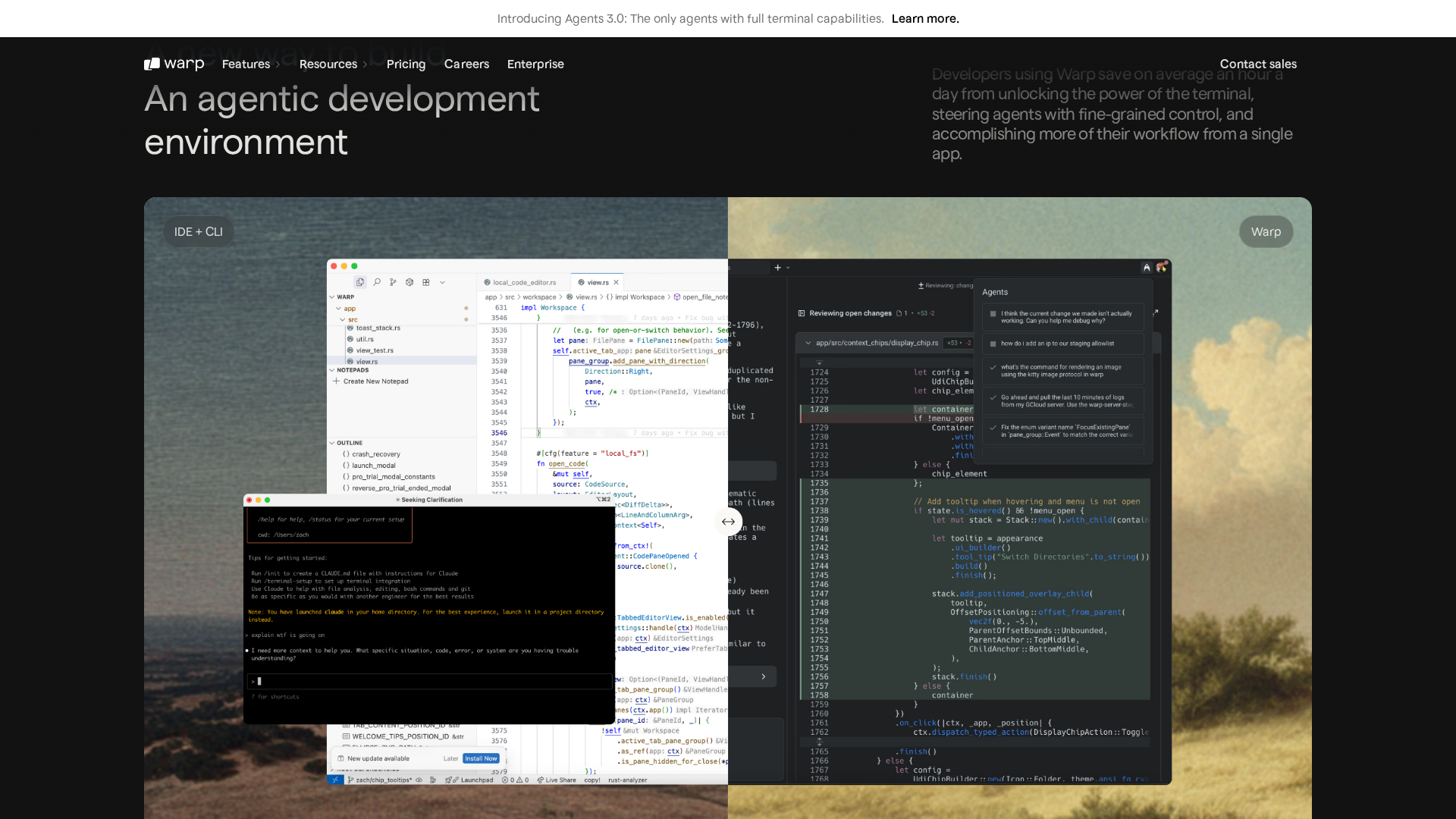
Task: Open the Pricing nav item
Action: [x=406, y=64]
